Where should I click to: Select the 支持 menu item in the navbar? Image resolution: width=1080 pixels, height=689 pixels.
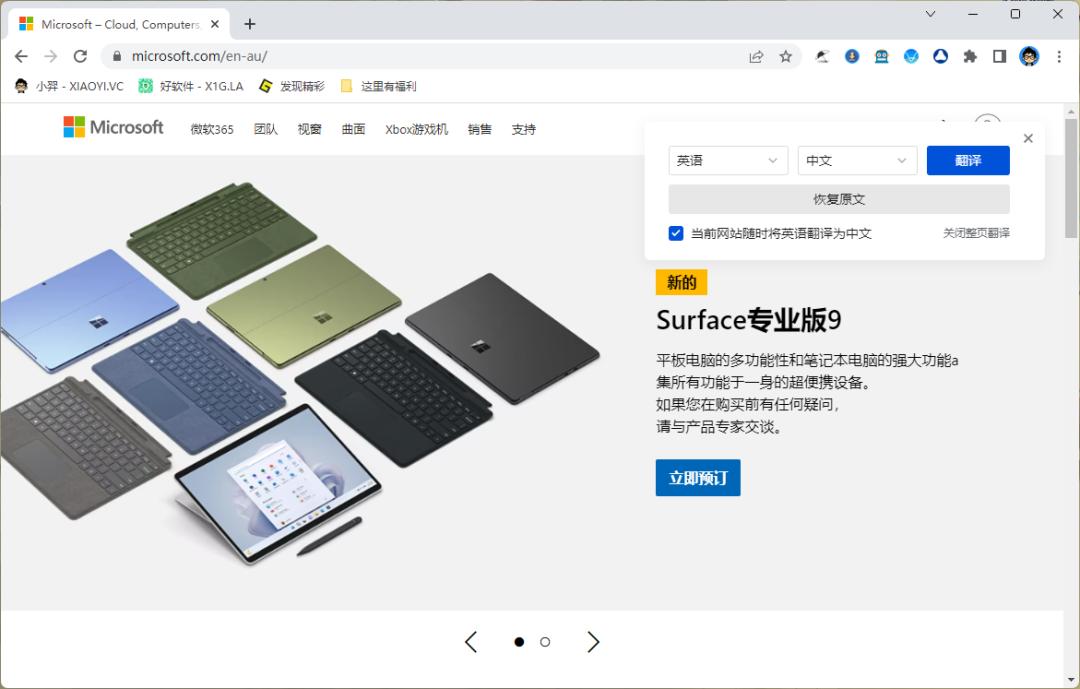[x=523, y=129]
